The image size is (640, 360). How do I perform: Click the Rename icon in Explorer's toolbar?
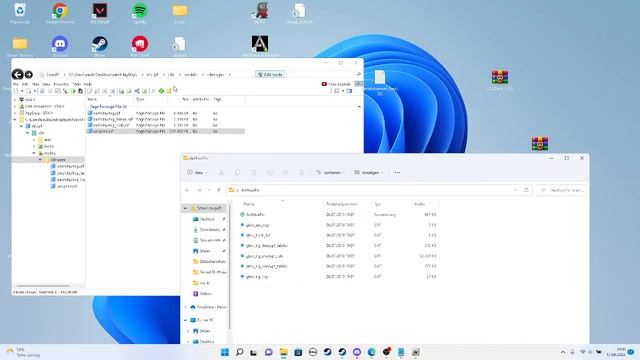[269, 173]
